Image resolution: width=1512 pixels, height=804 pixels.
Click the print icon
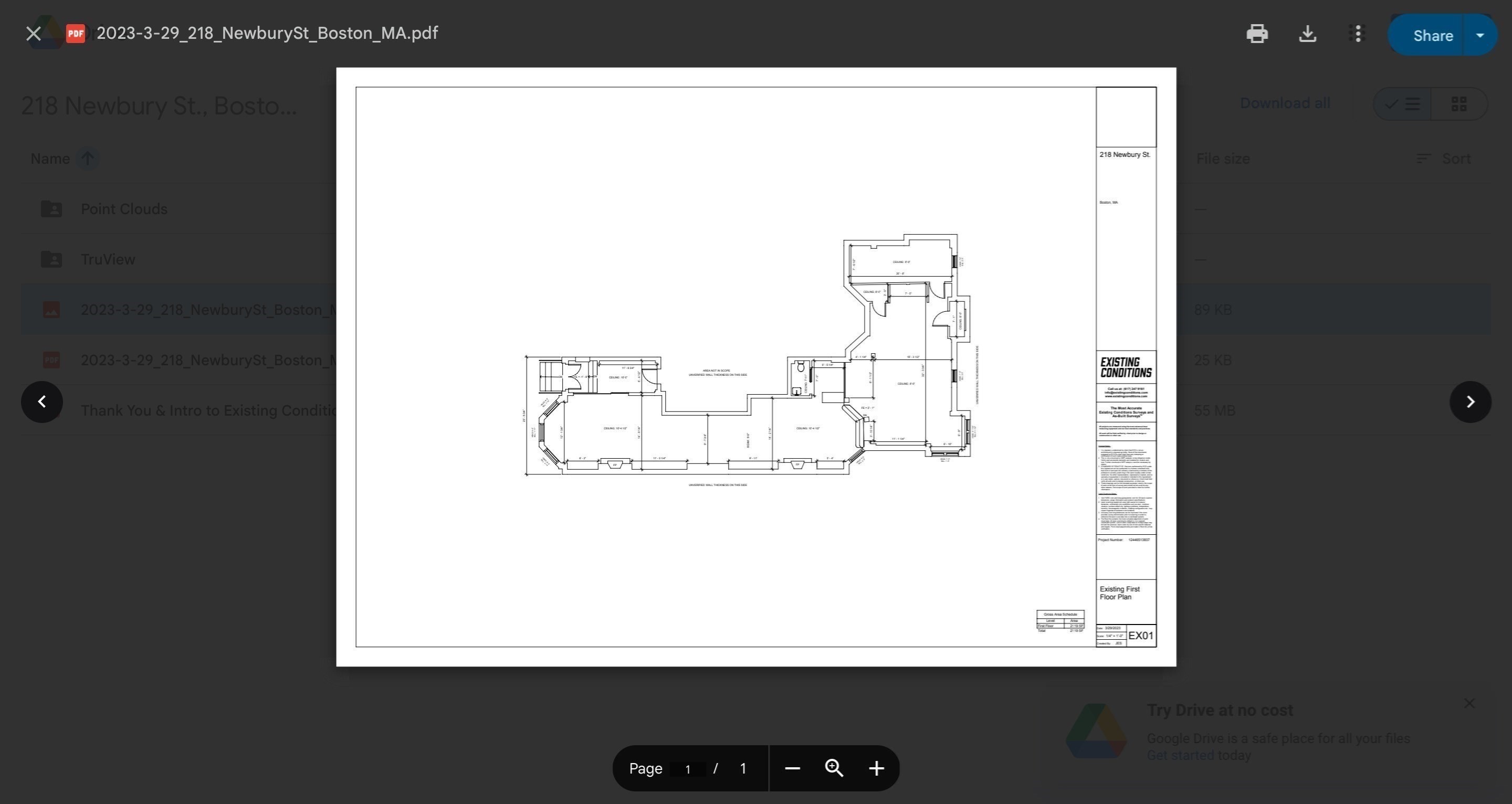pos(1257,34)
